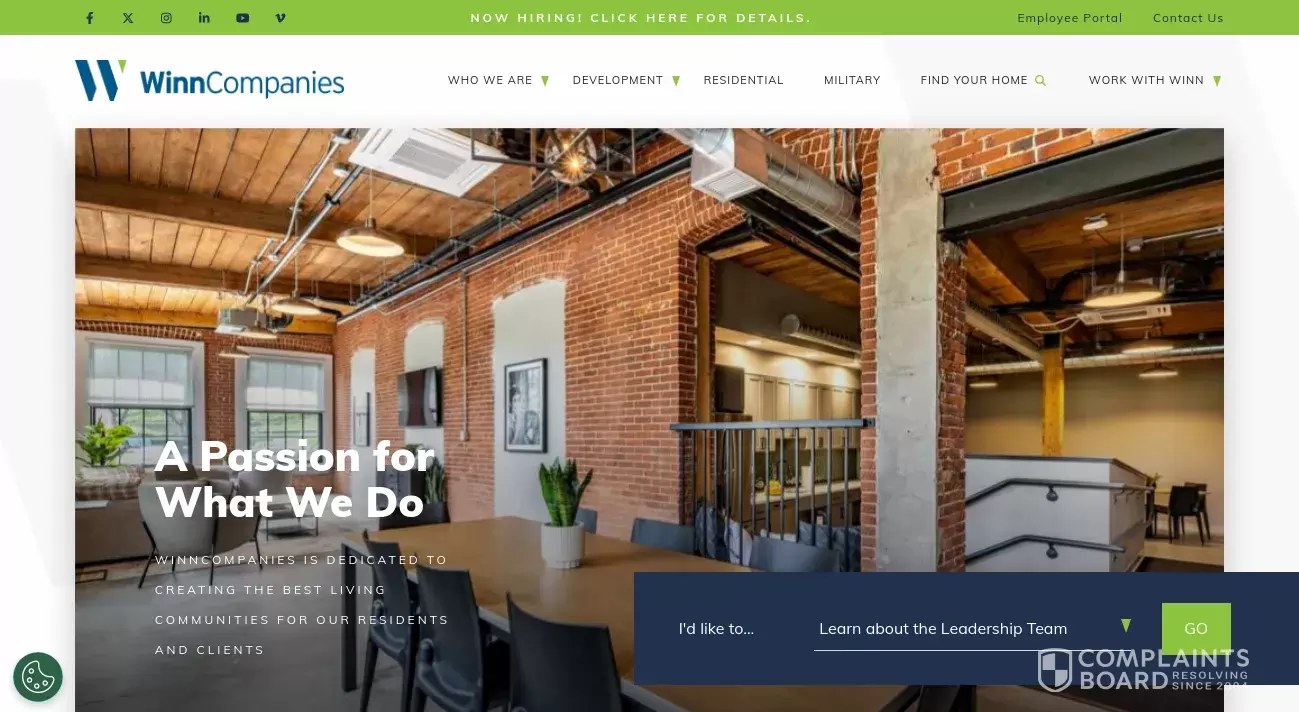Open the YouTube social icon

coord(242,18)
